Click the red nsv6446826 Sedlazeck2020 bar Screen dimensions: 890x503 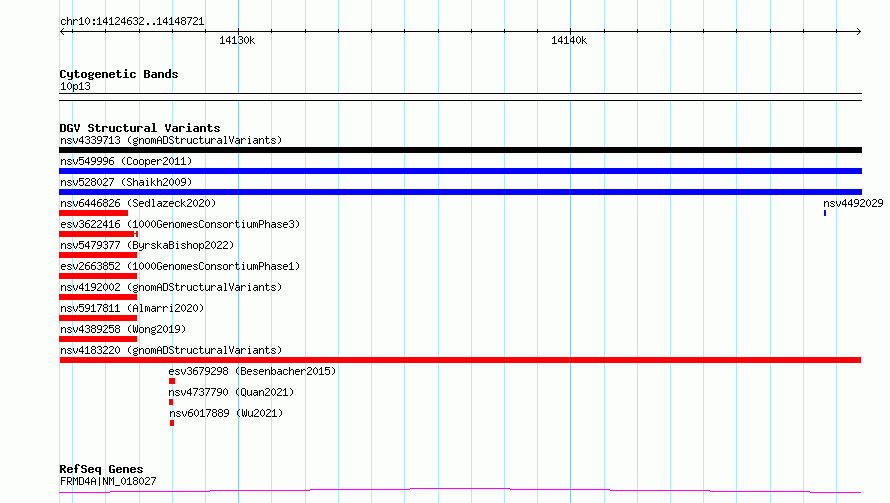pos(94,213)
